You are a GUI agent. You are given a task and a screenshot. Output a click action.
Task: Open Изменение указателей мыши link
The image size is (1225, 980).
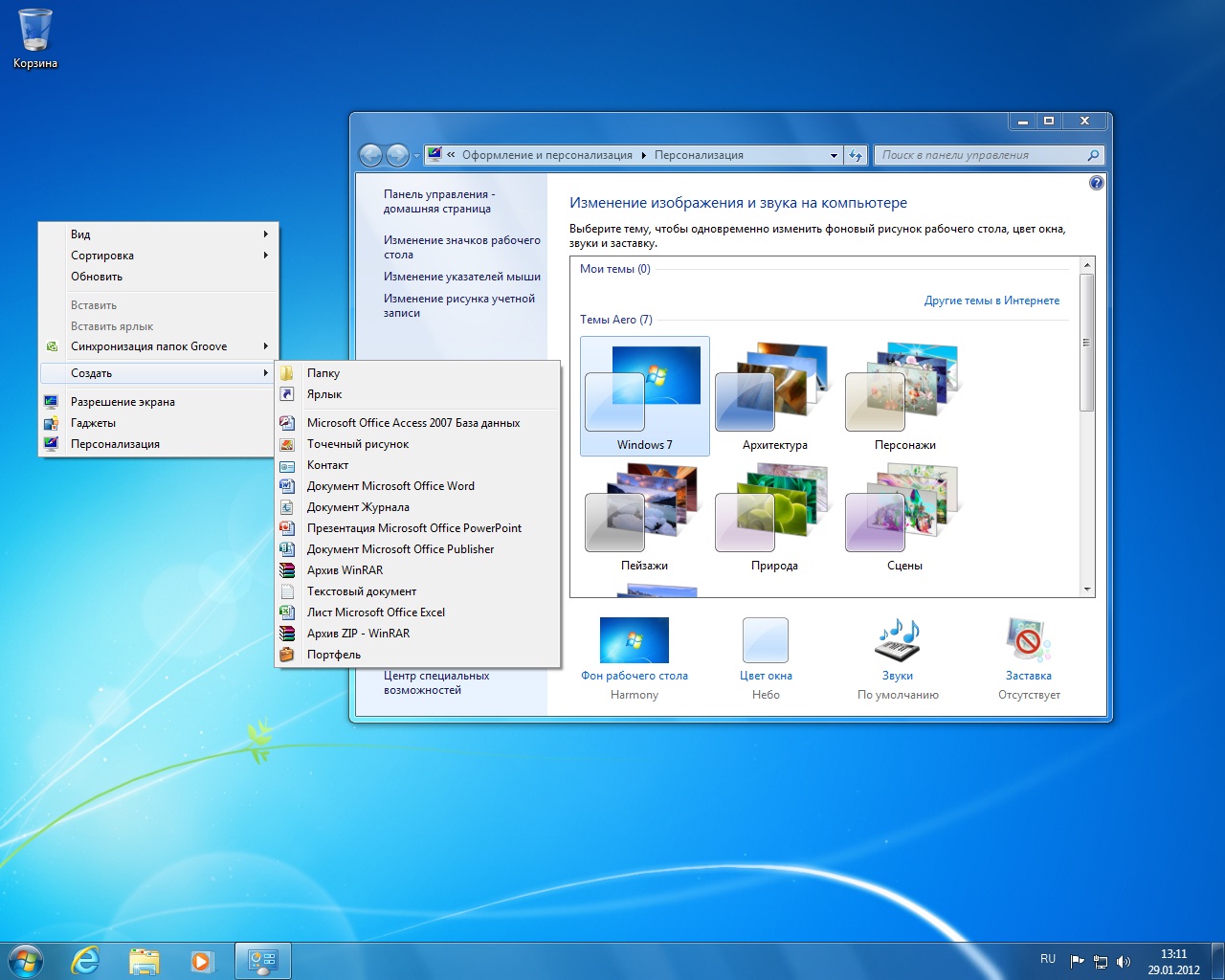point(461,277)
